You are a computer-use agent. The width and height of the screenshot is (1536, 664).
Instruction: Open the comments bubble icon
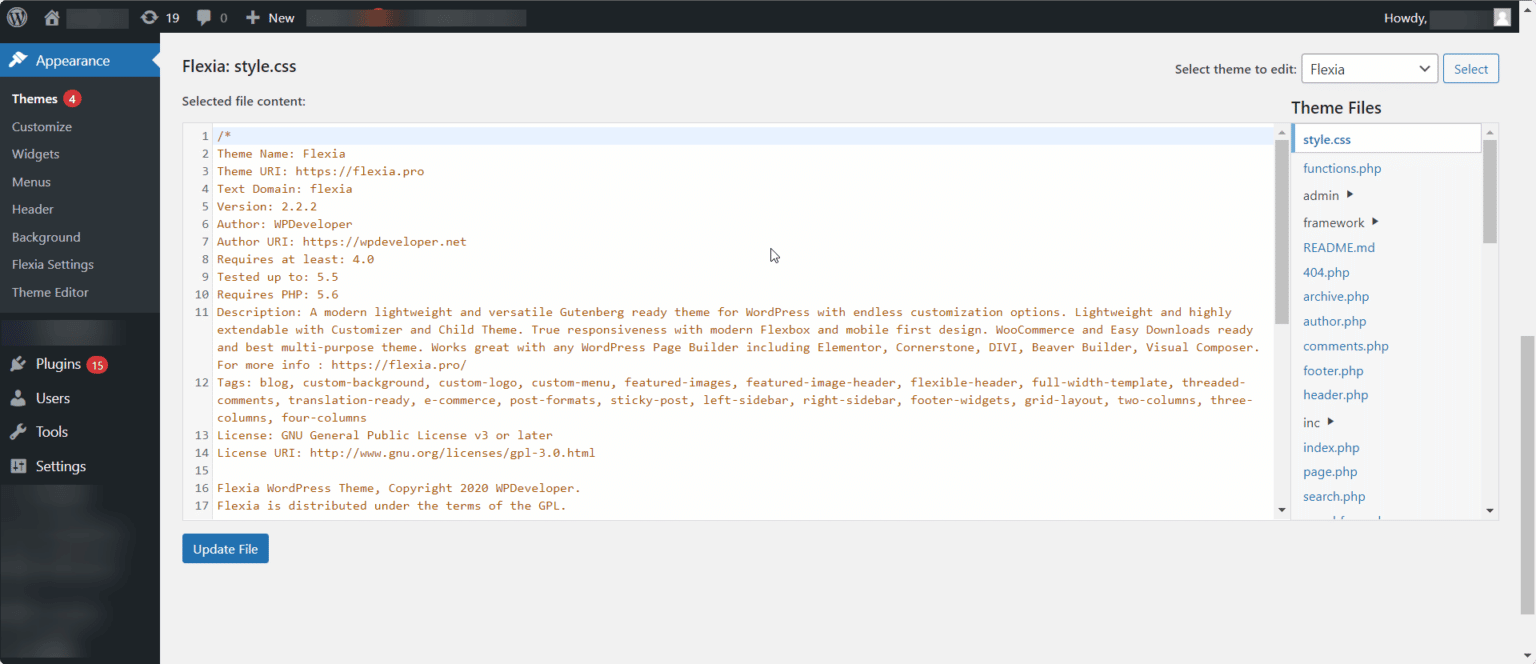[x=204, y=17]
